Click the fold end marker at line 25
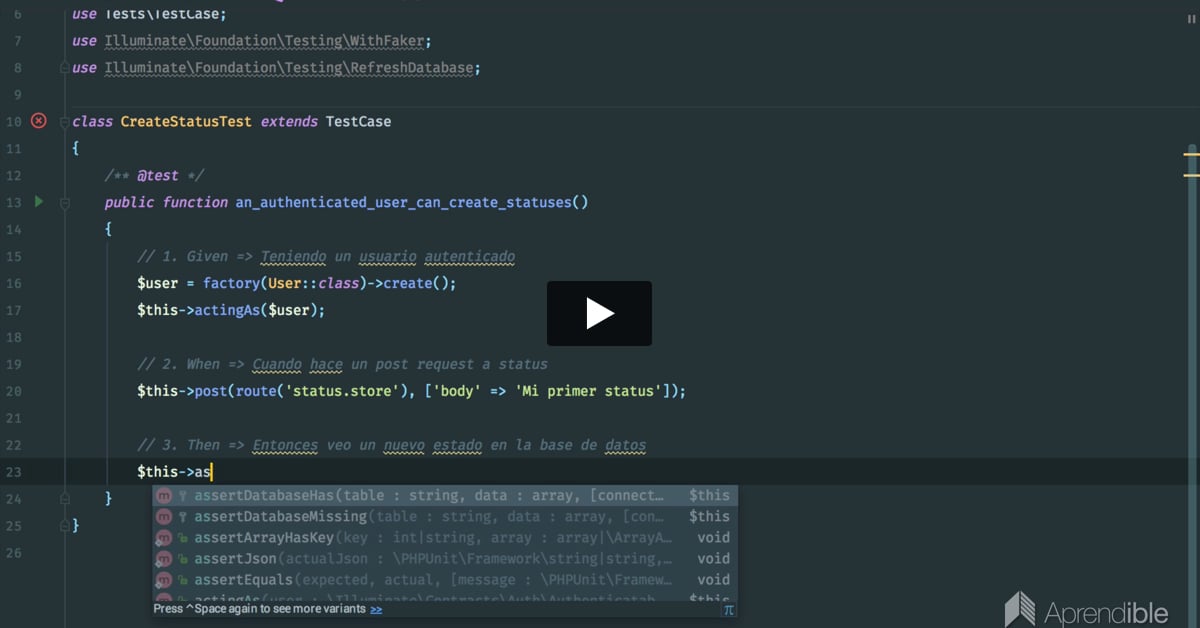The height and width of the screenshot is (628, 1200). pyautogui.click(x=64, y=525)
